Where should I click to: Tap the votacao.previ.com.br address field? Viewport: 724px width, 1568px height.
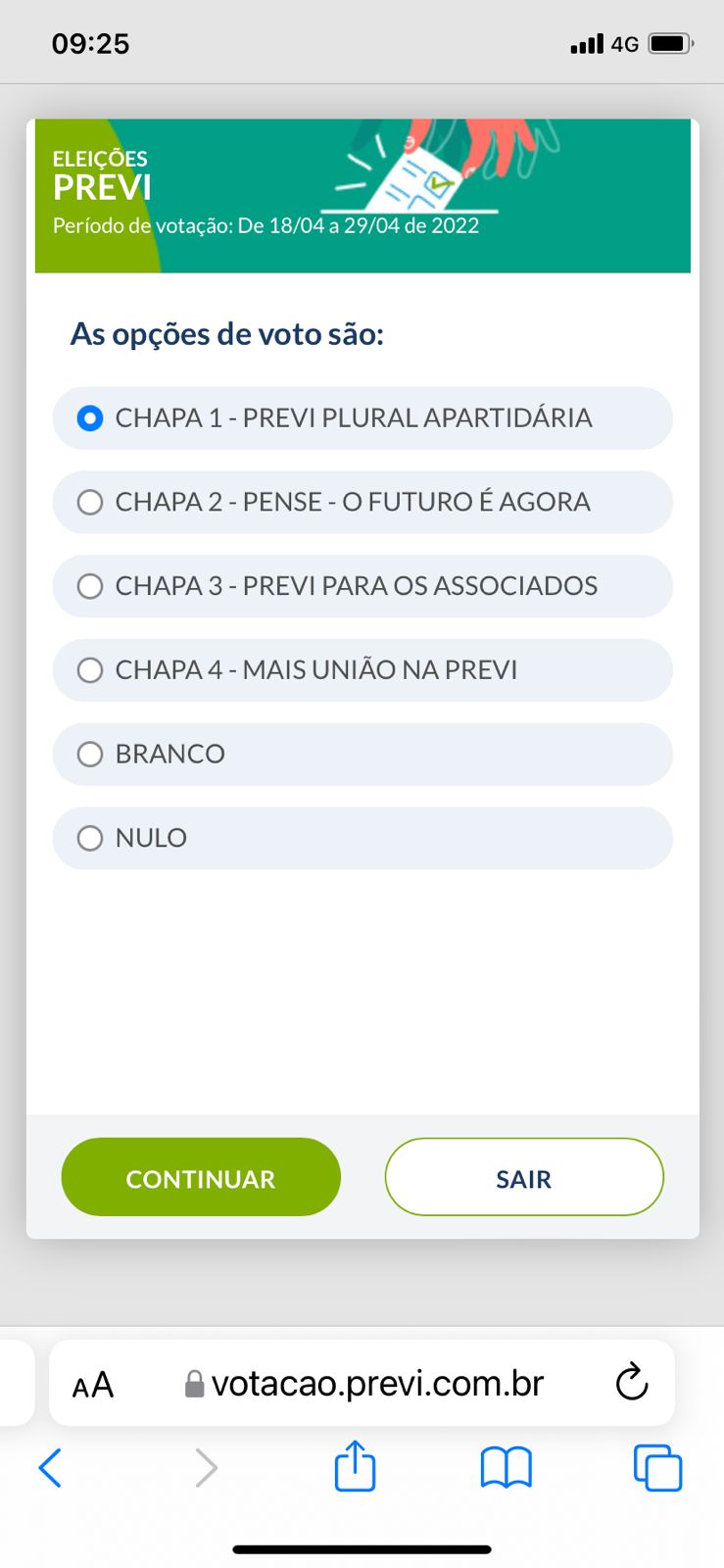[x=377, y=1383]
